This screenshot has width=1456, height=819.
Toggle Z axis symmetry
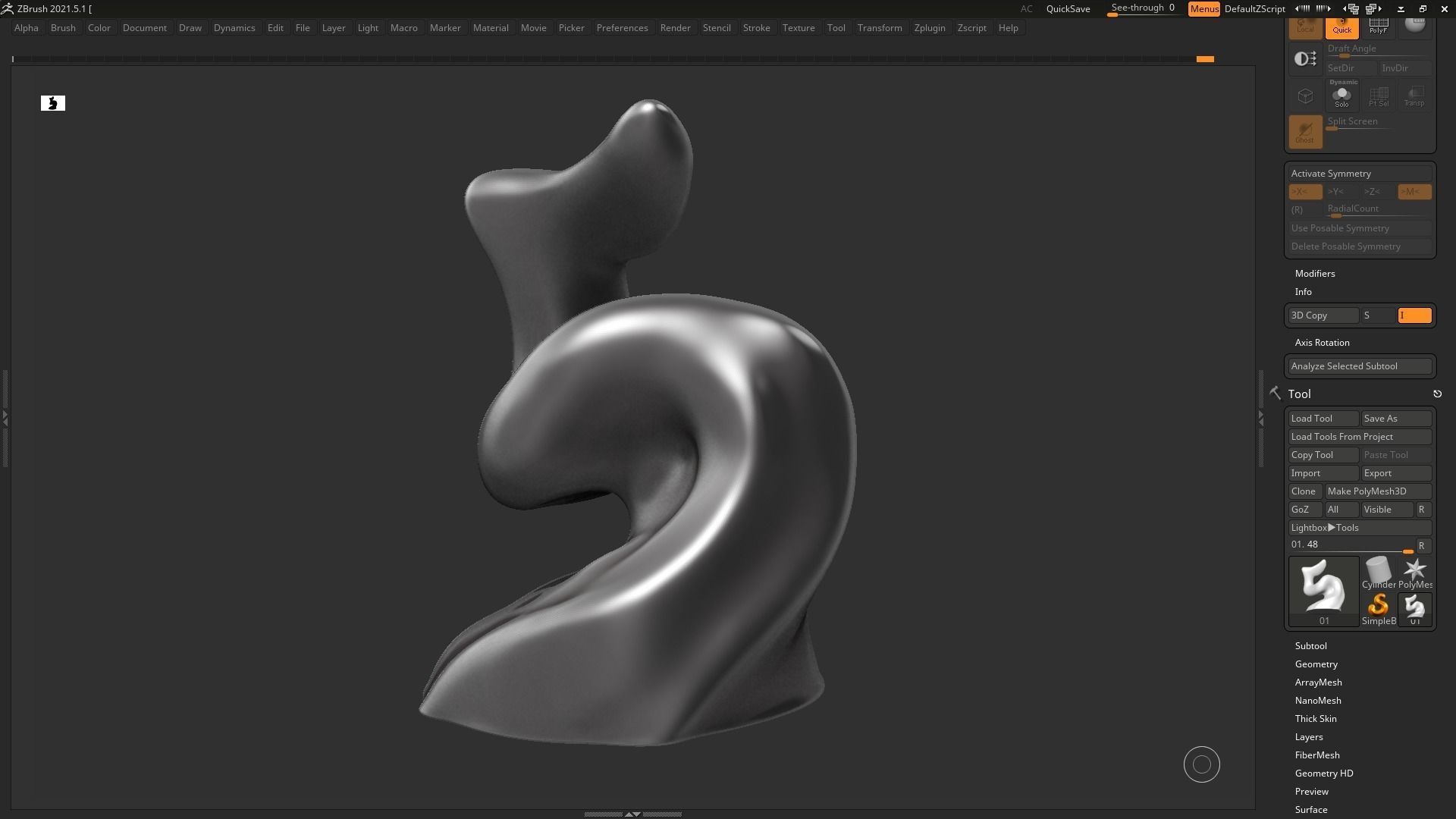(x=1378, y=192)
